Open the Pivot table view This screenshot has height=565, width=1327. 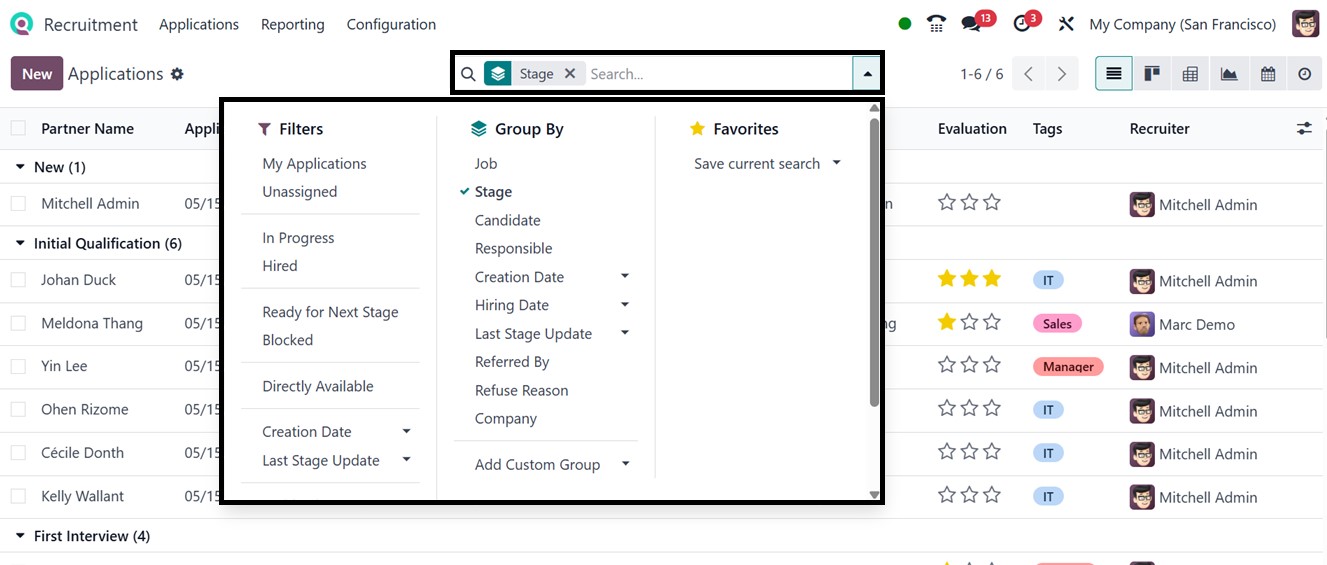tap(1190, 74)
